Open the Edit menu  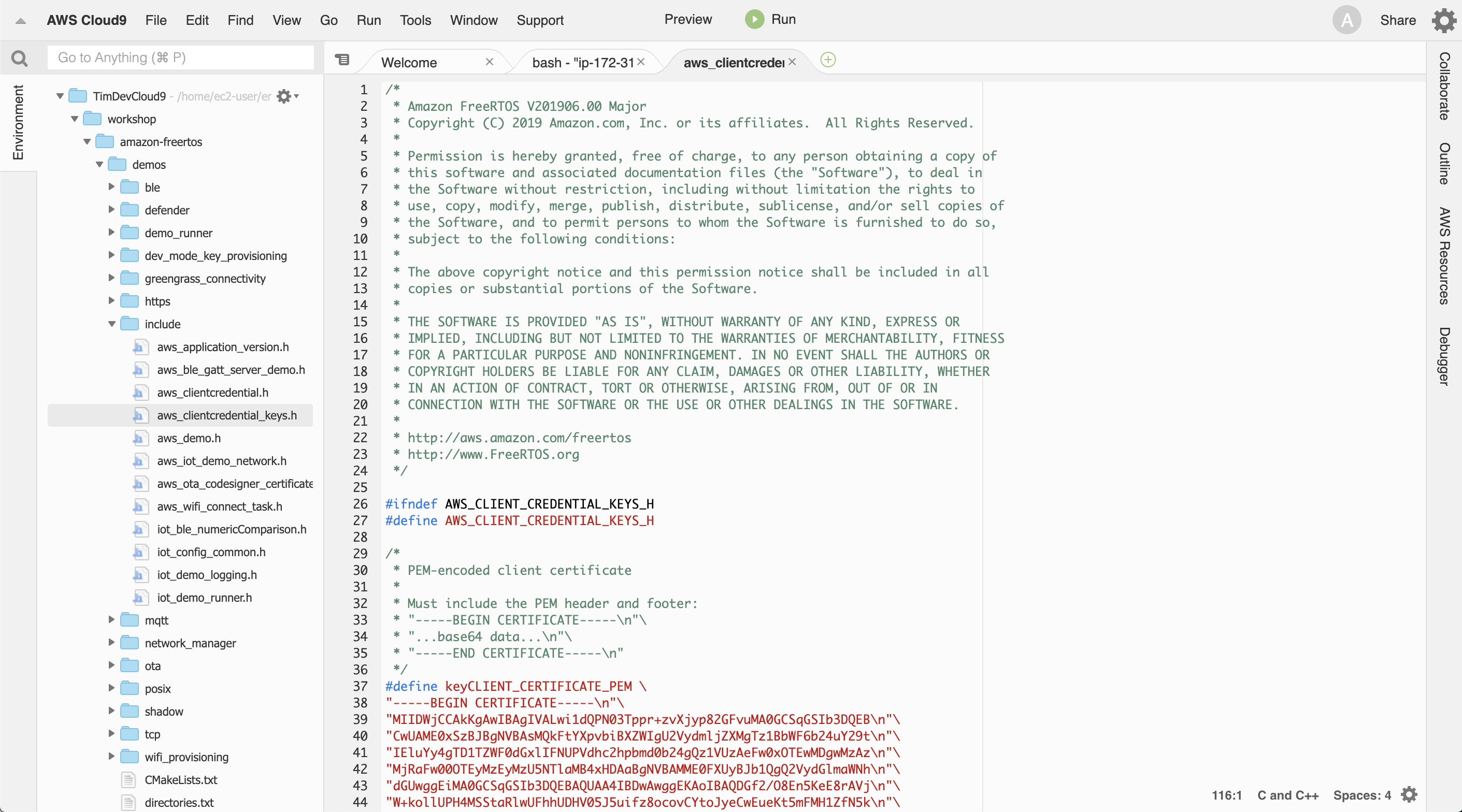point(197,20)
